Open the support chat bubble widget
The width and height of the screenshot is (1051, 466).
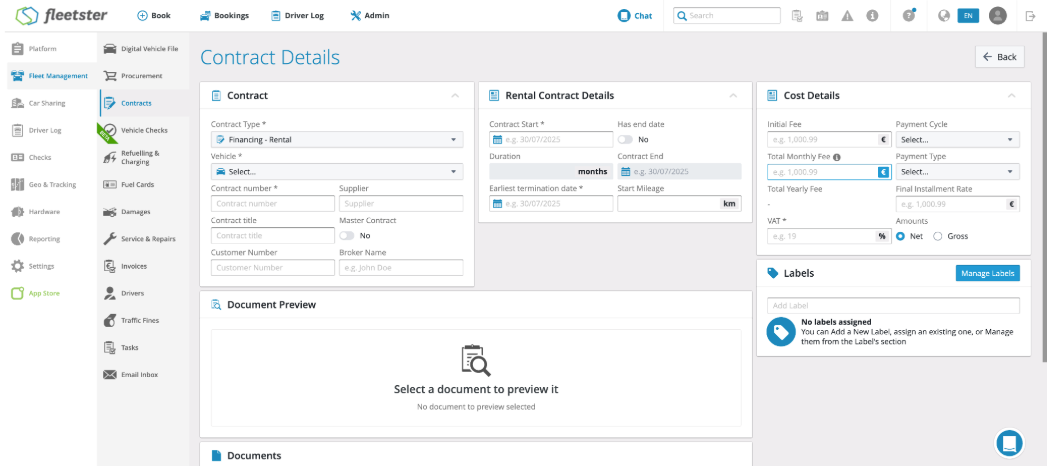point(1011,443)
